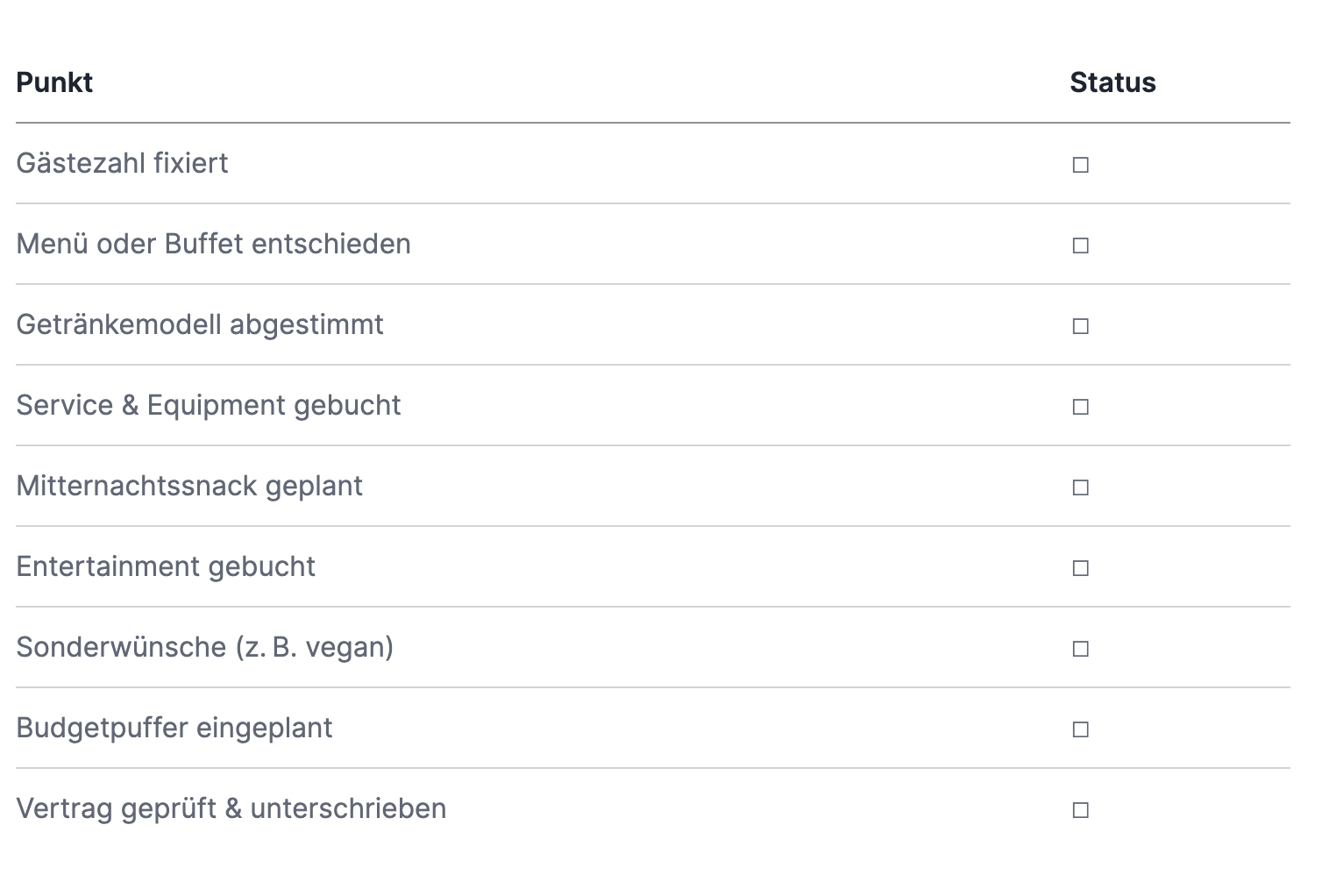This screenshot has height=896, width=1322.
Task: Select the Vertrag geprüft & unterschrieben text
Action: click(231, 808)
